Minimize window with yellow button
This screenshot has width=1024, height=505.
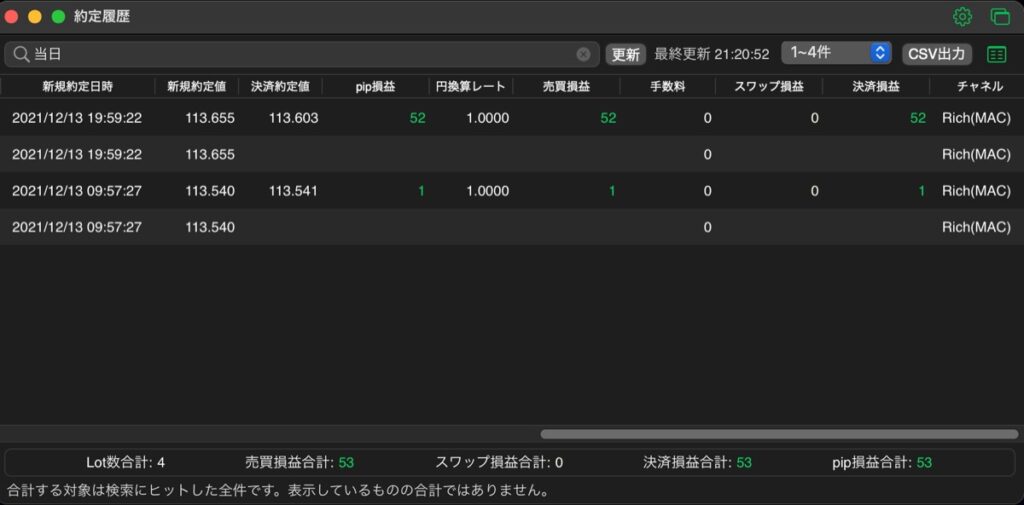point(35,17)
